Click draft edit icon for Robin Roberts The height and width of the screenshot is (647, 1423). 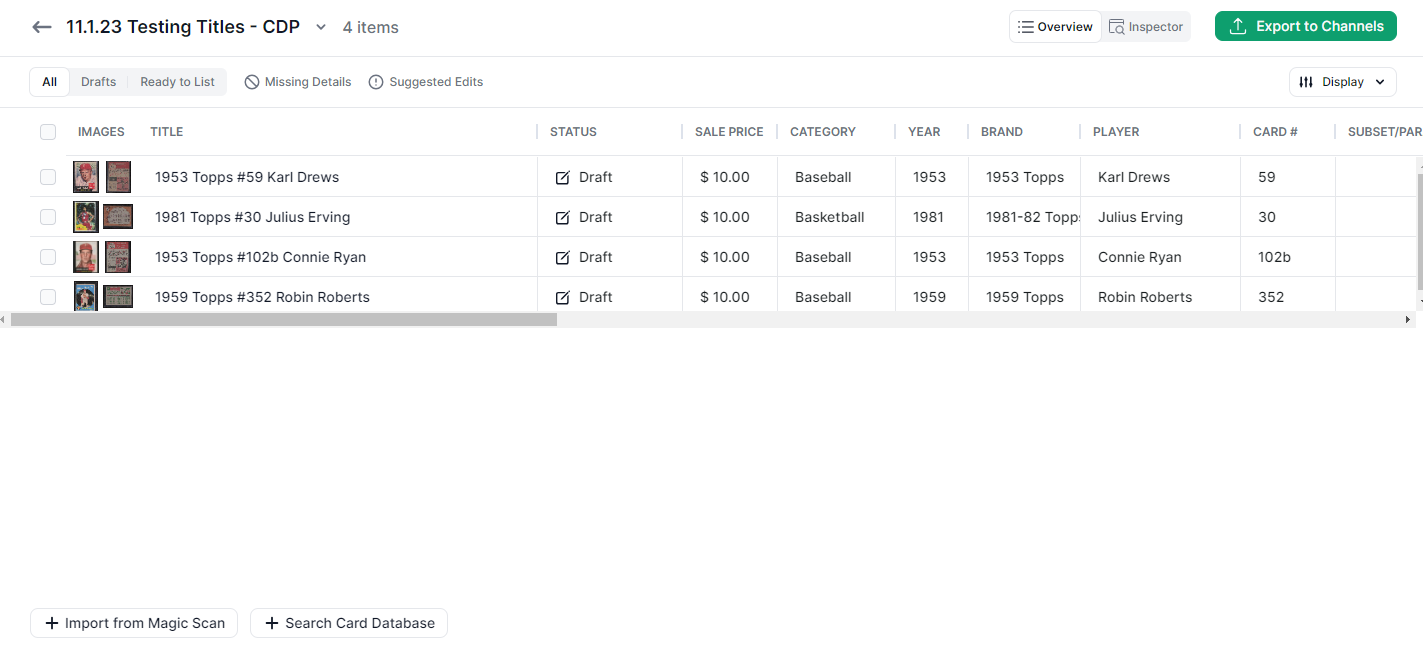pyautogui.click(x=563, y=297)
